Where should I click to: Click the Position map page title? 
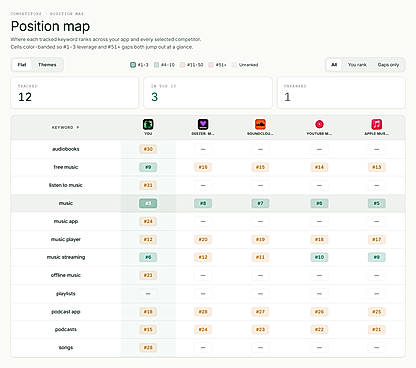coord(50,26)
